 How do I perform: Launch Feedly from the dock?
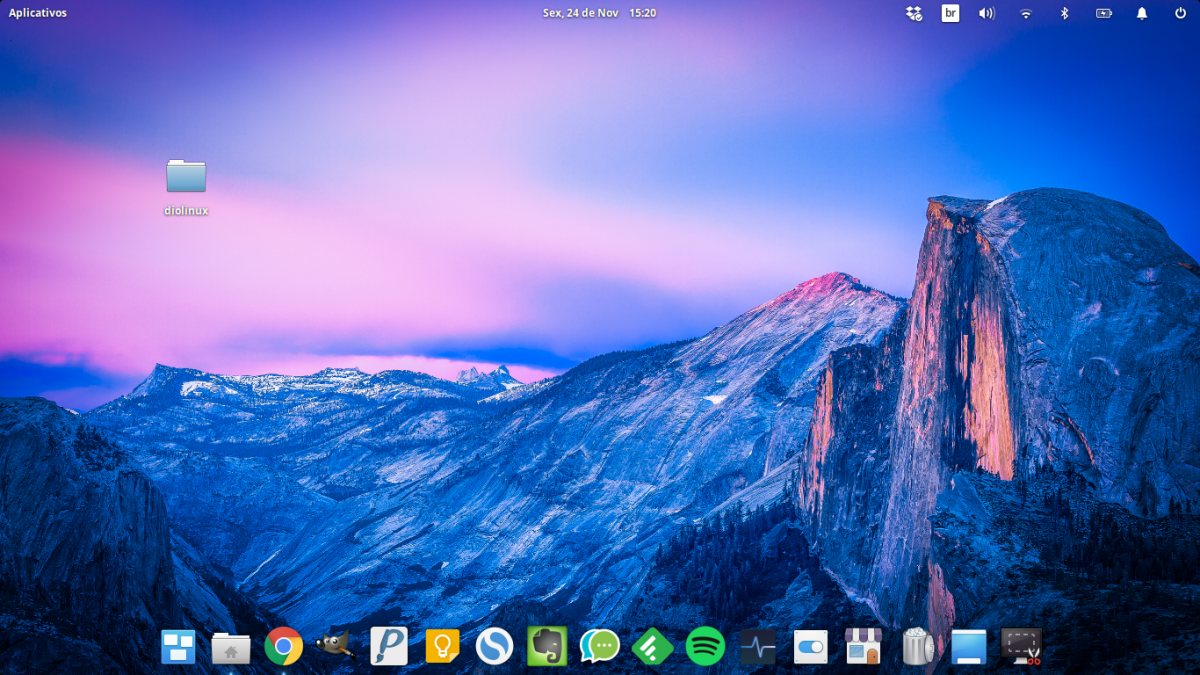click(653, 647)
